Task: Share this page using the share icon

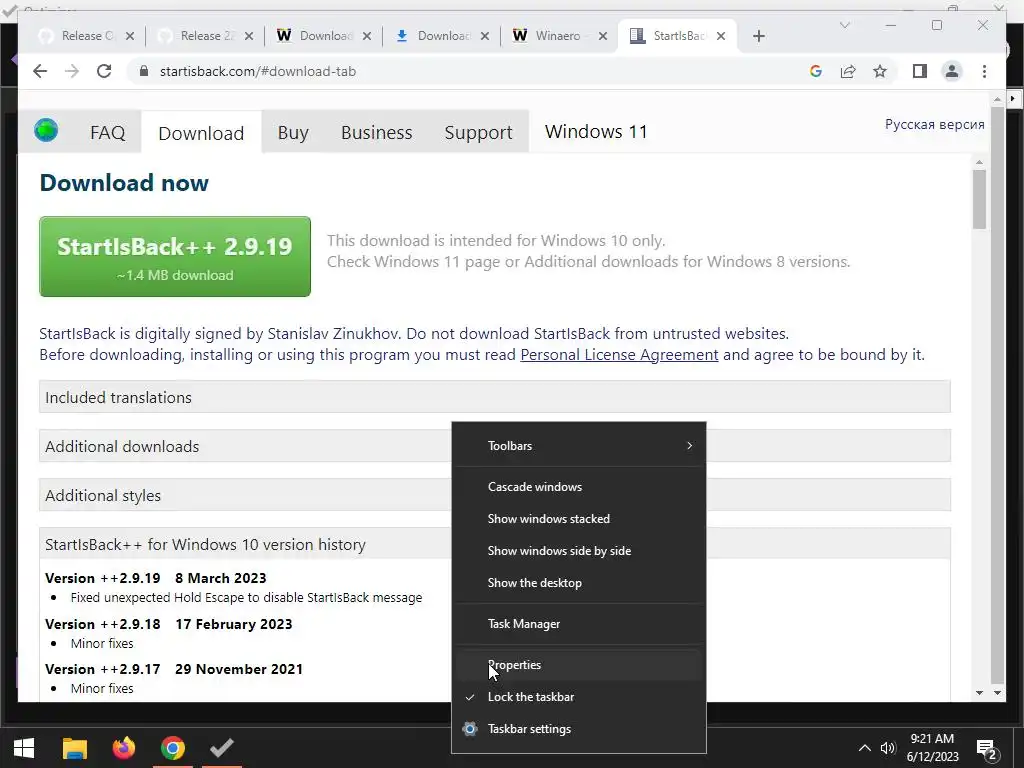Action: click(848, 71)
